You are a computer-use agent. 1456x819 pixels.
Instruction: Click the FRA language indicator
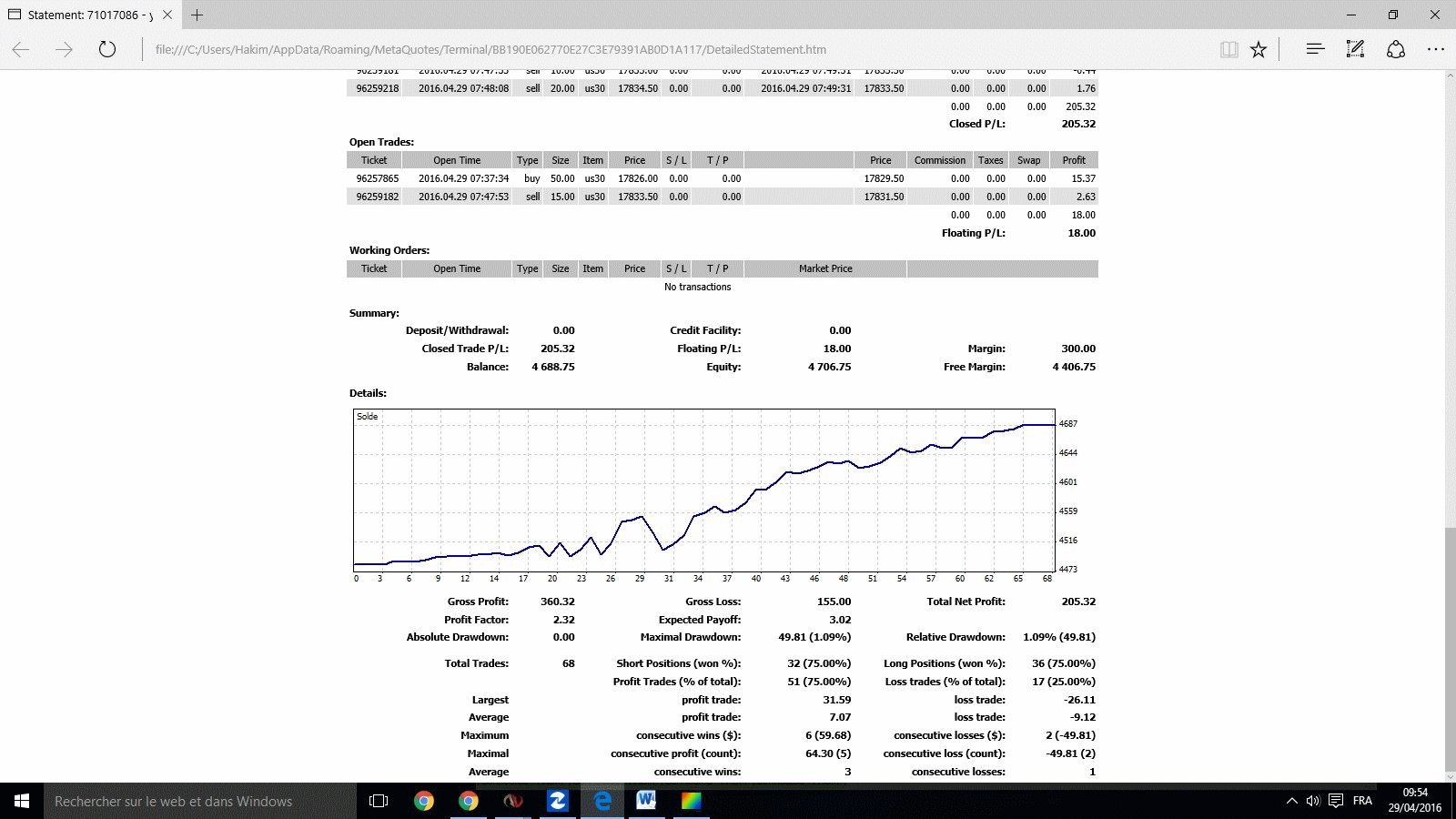pyautogui.click(x=1362, y=801)
